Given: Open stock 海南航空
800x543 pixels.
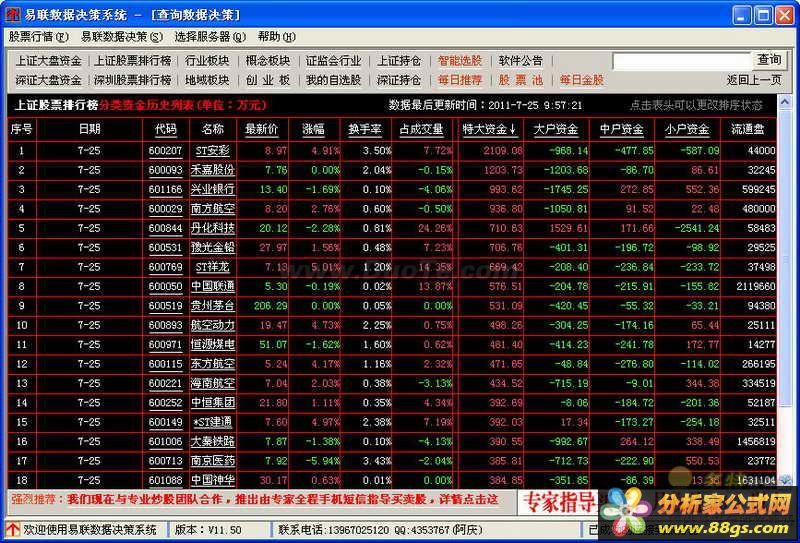Looking at the screenshot, I should pyautogui.click(x=213, y=383).
